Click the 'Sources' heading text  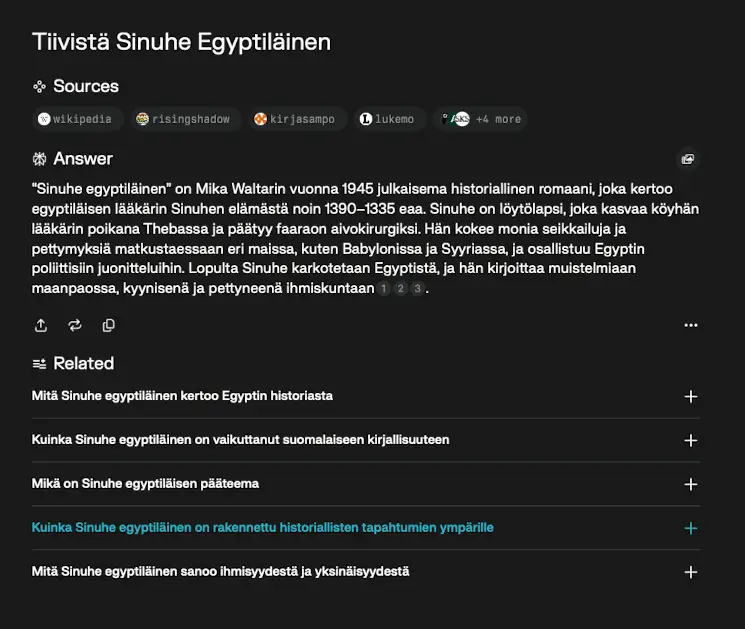86,86
